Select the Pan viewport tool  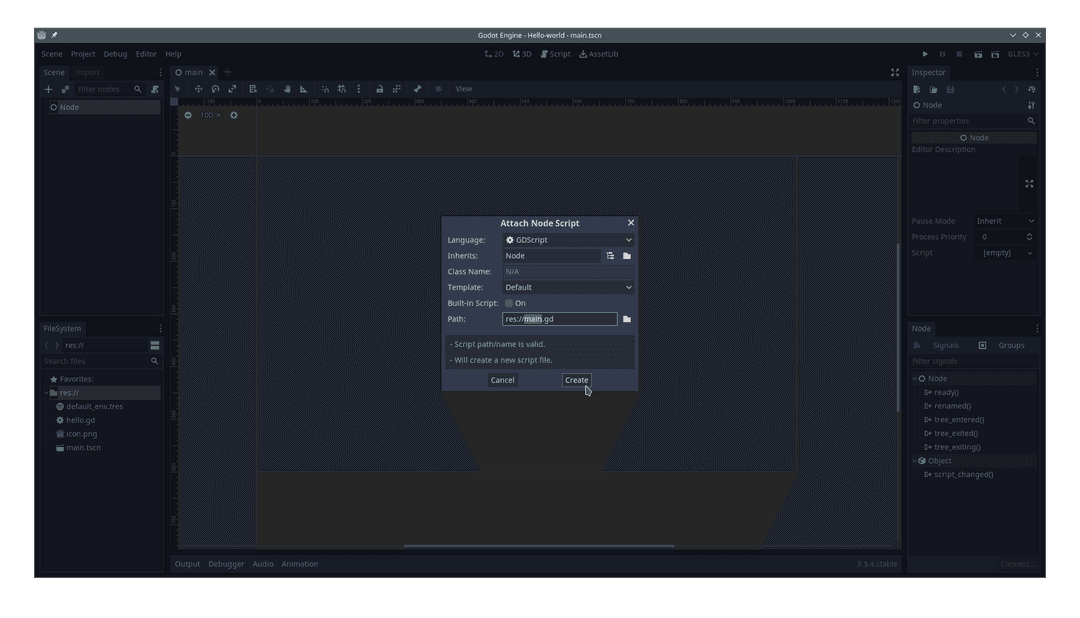(x=288, y=88)
